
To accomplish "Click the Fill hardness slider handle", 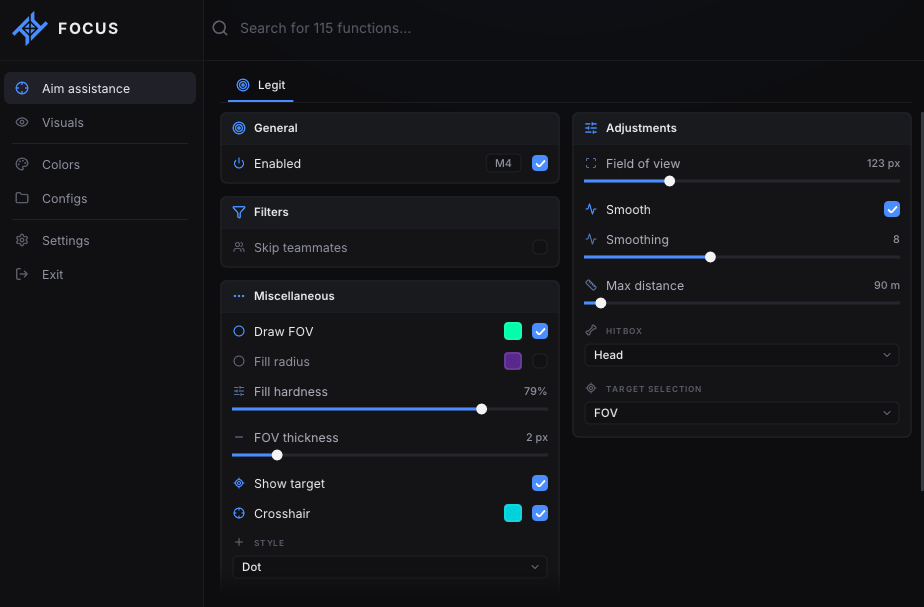I will pyautogui.click(x=481, y=409).
